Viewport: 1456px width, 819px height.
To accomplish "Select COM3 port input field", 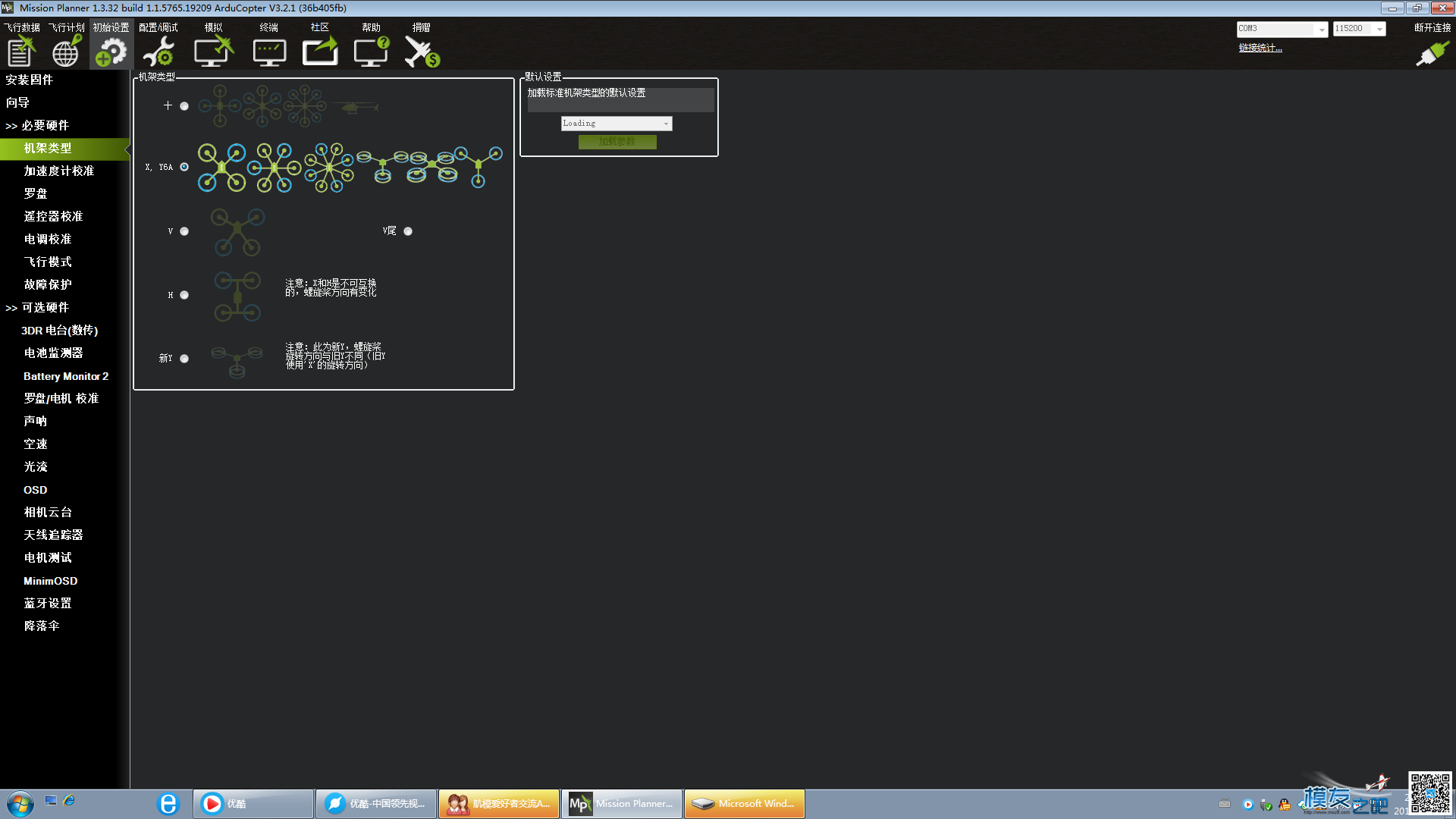I will (1281, 28).
